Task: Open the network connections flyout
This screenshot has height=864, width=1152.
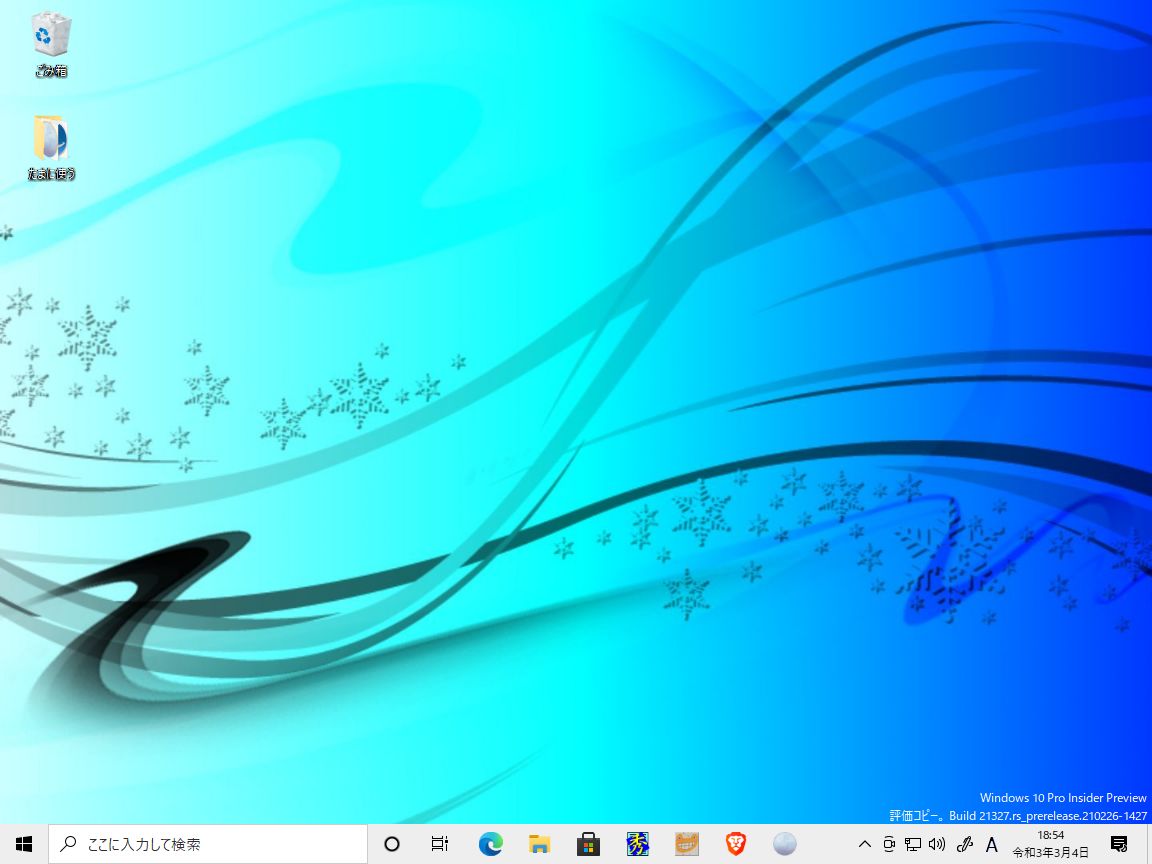Action: click(x=912, y=844)
